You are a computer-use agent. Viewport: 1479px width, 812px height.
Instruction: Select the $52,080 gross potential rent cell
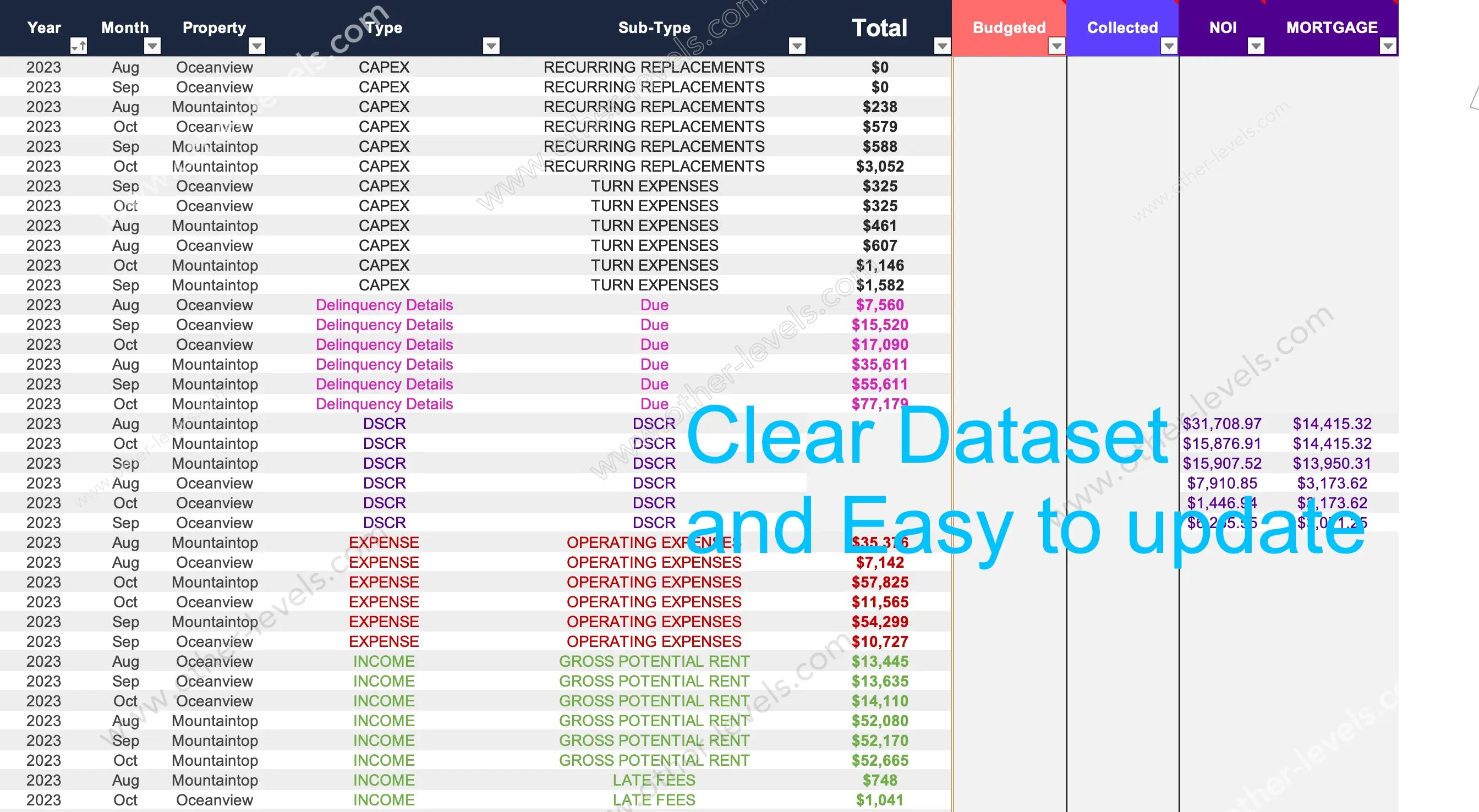pyautogui.click(x=880, y=721)
